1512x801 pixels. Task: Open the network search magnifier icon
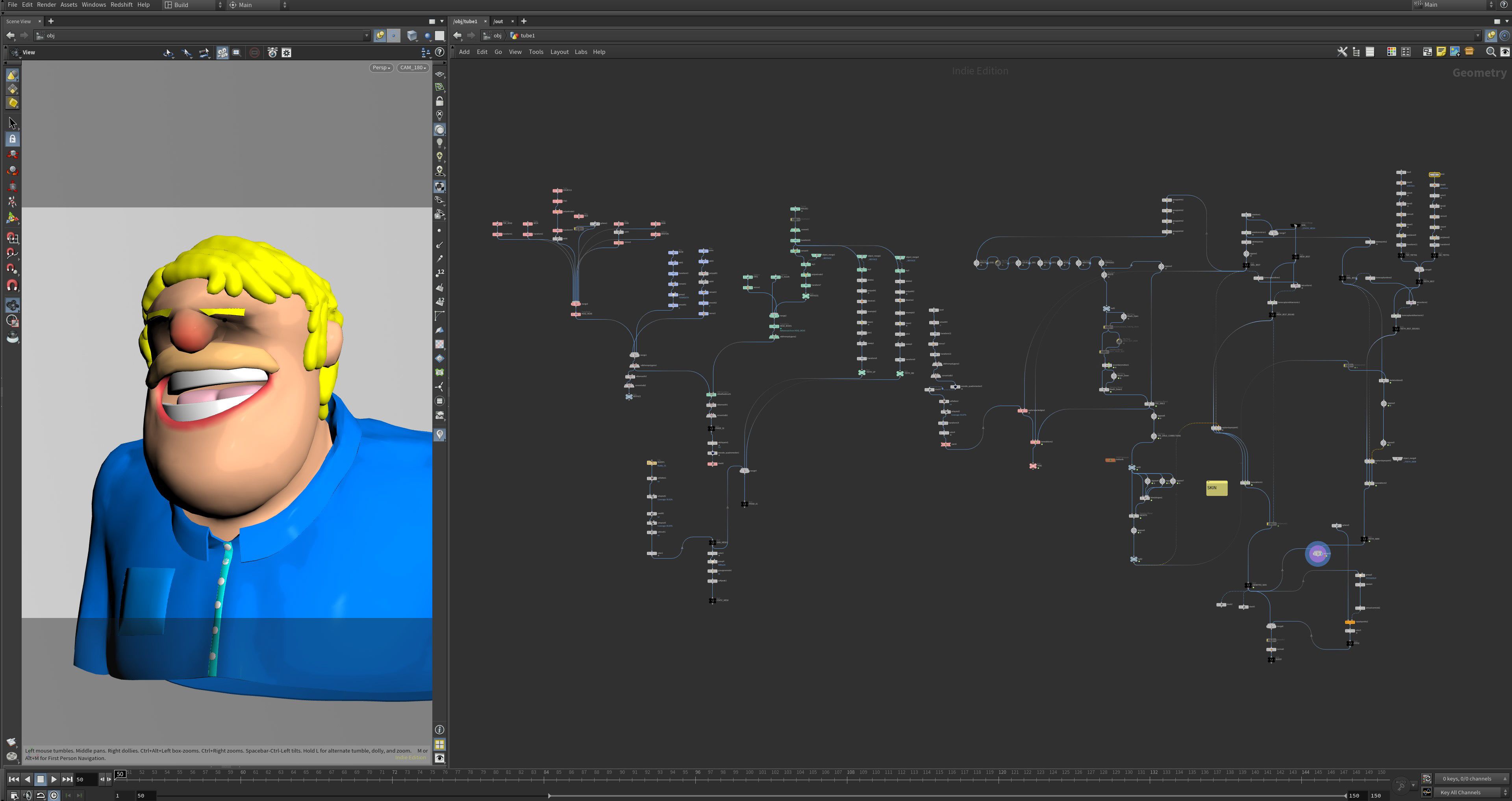click(1490, 52)
